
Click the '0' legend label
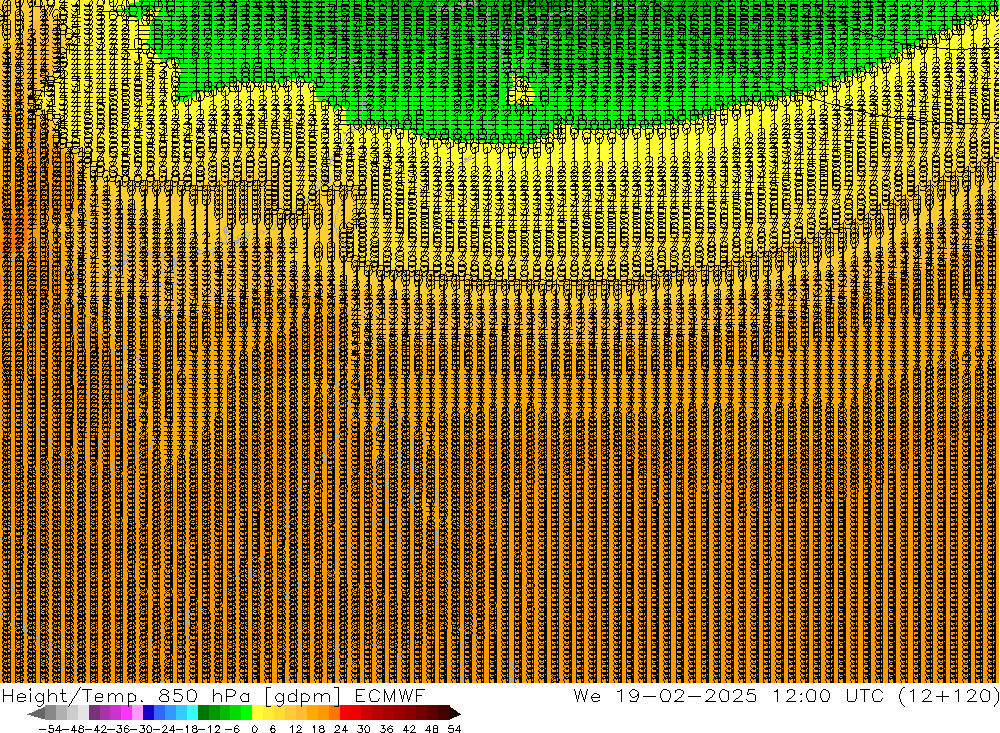(x=254, y=729)
